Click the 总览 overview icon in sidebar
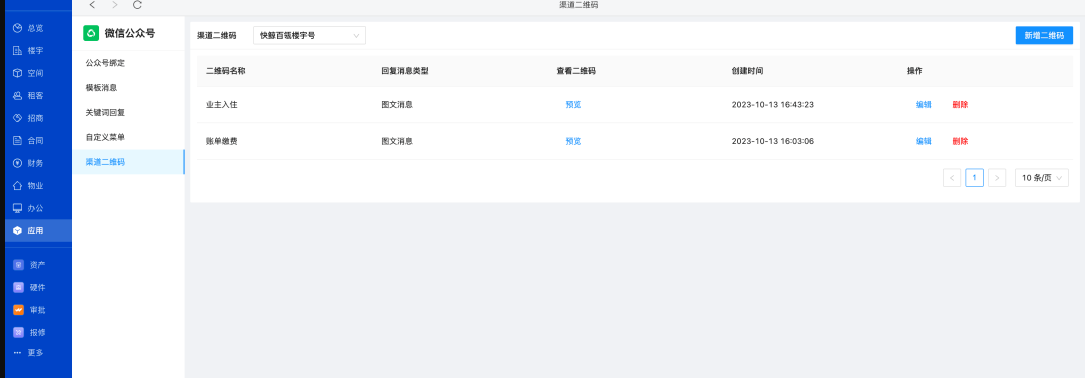The width and height of the screenshot is (1085, 378). pyautogui.click(x=18, y=28)
